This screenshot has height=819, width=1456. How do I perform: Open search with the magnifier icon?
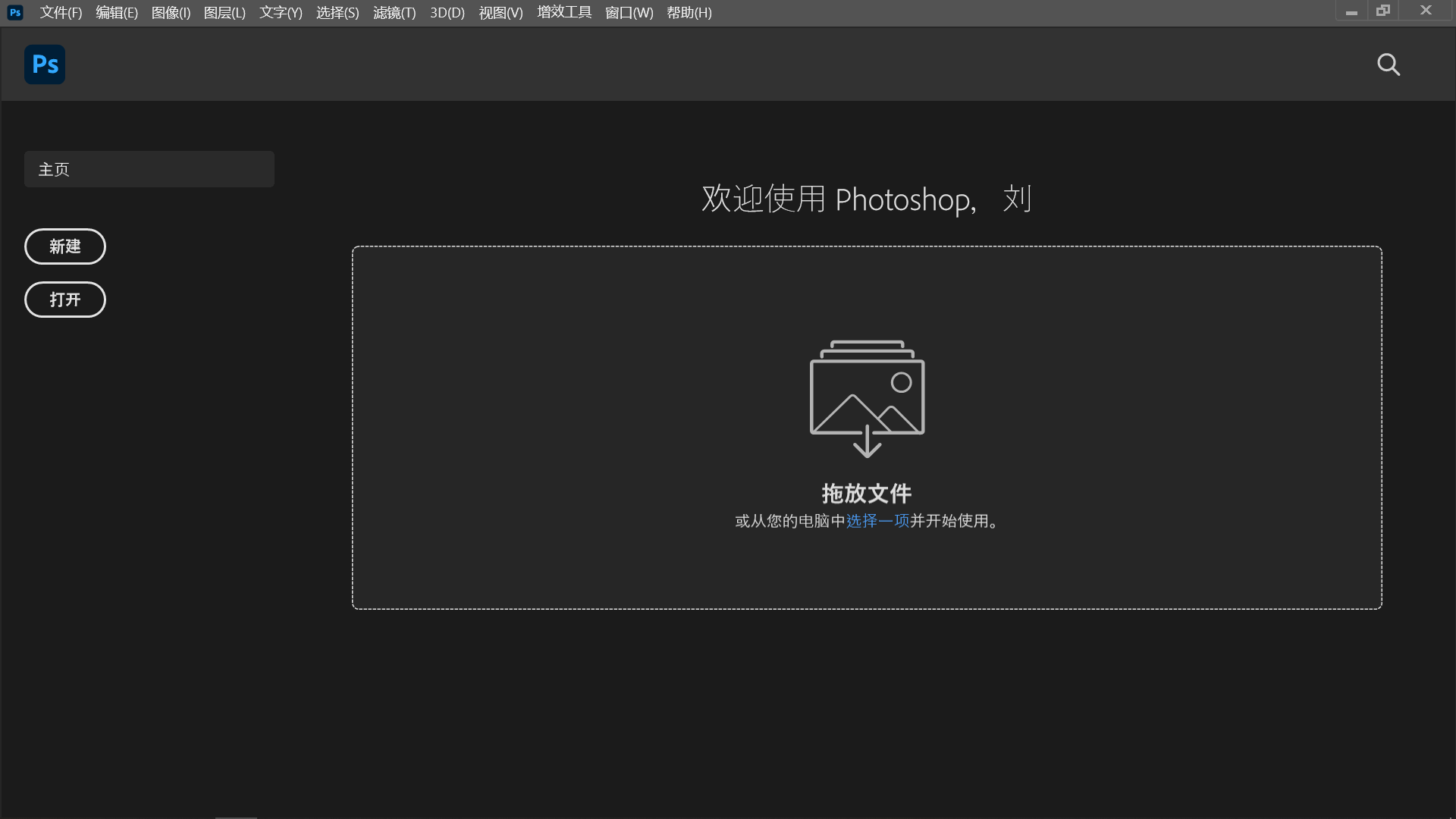point(1389,64)
